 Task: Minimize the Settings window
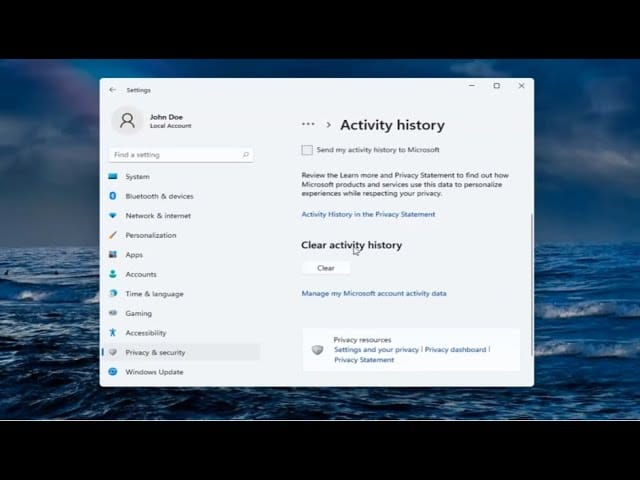click(x=472, y=86)
